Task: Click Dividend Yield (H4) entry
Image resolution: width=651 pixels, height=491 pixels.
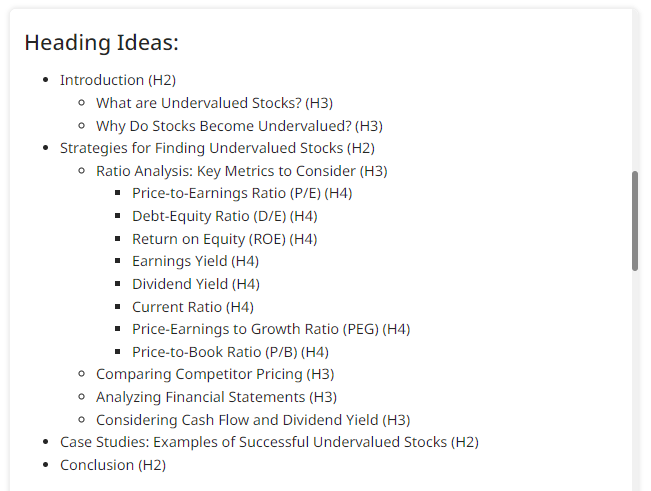Action: tap(196, 284)
